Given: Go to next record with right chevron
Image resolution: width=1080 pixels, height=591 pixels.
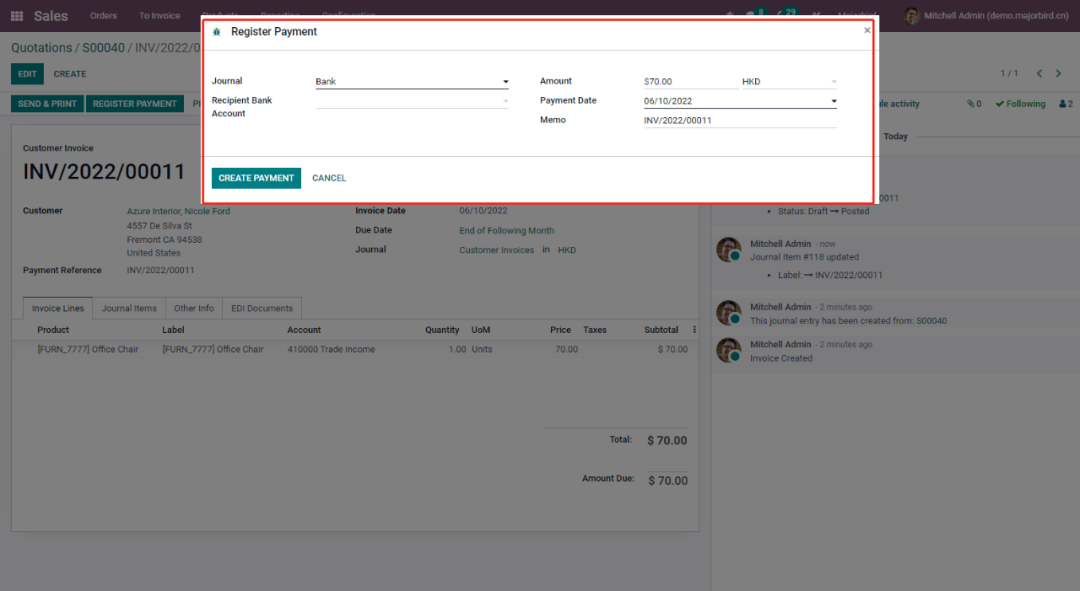Looking at the screenshot, I should 1059,74.
